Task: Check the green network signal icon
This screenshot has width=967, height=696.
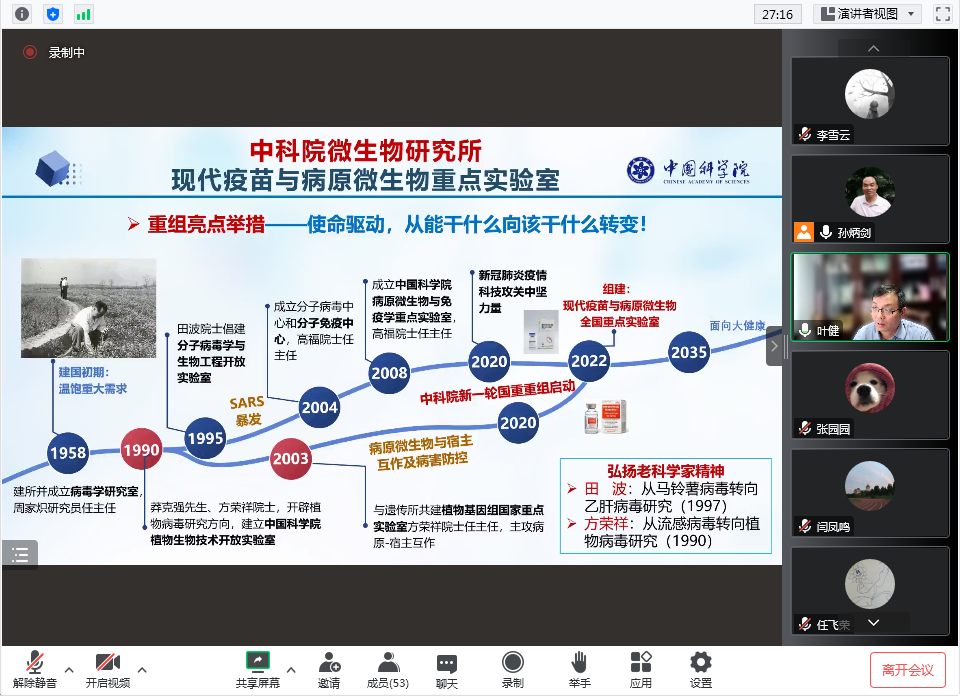Action: [83, 14]
